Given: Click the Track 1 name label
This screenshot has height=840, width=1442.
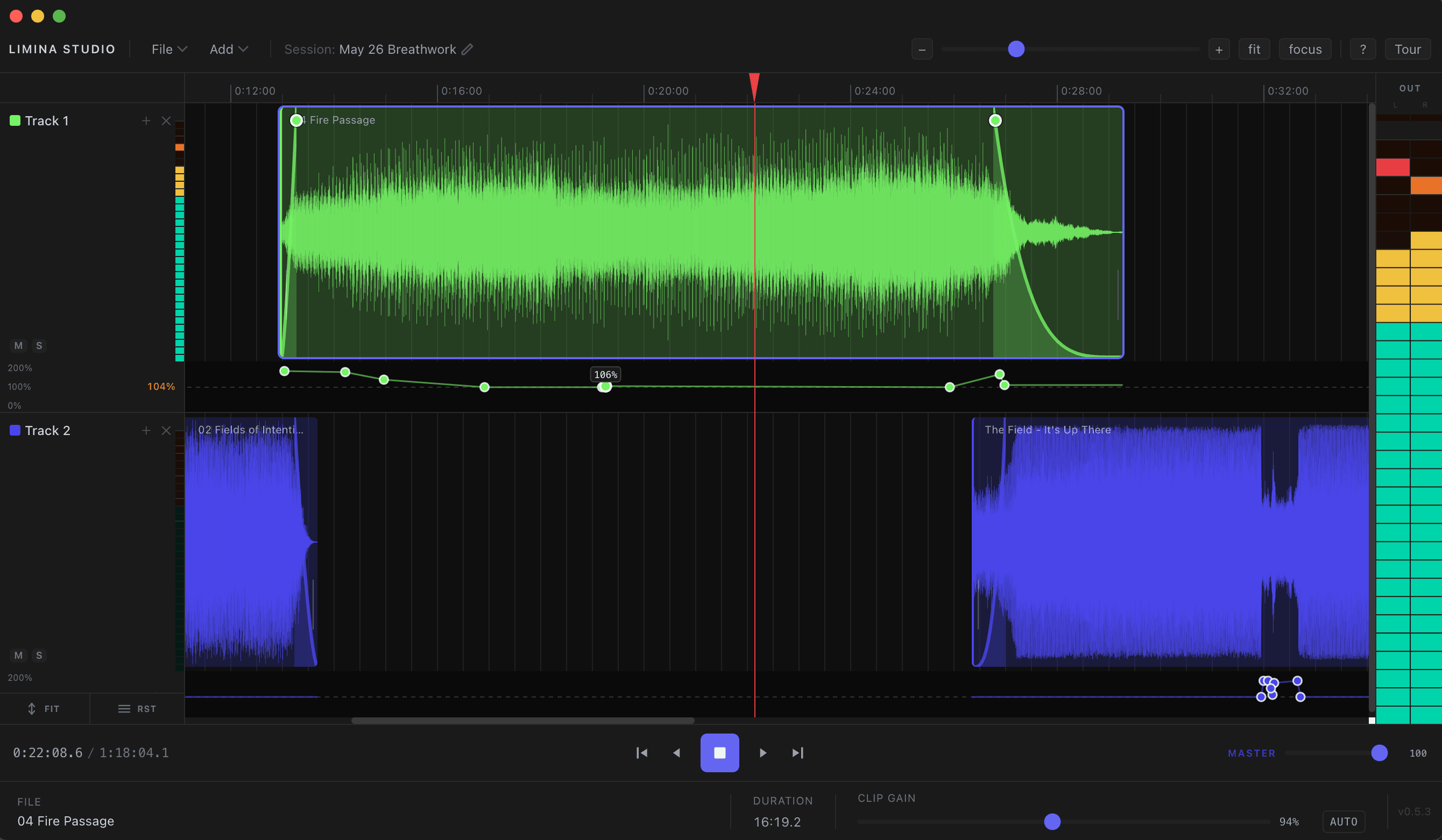Looking at the screenshot, I should pos(47,120).
